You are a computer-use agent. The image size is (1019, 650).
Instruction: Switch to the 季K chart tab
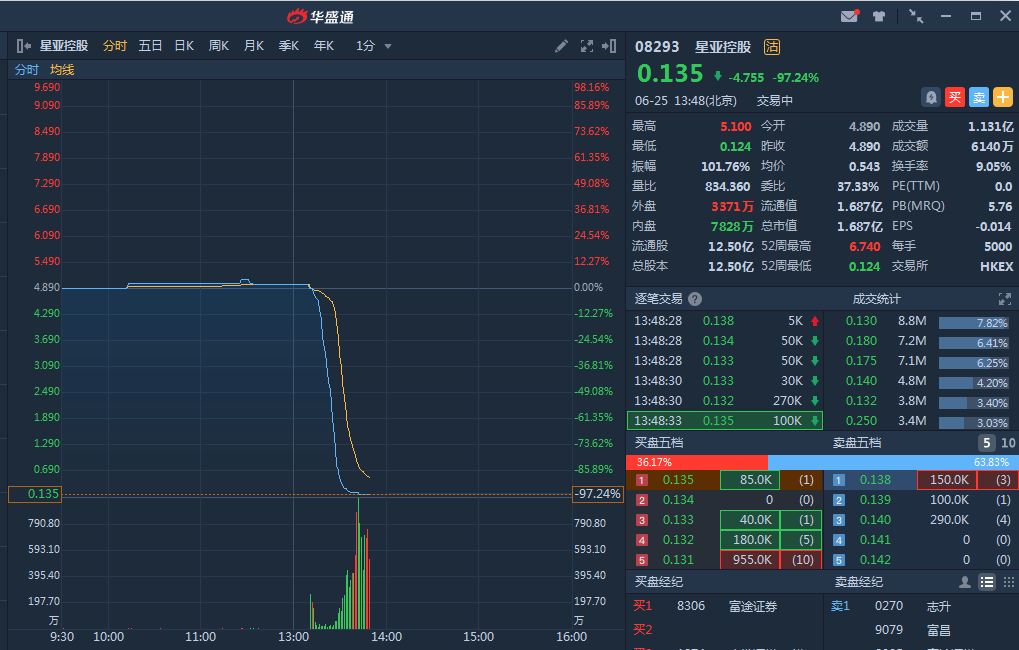[289, 46]
